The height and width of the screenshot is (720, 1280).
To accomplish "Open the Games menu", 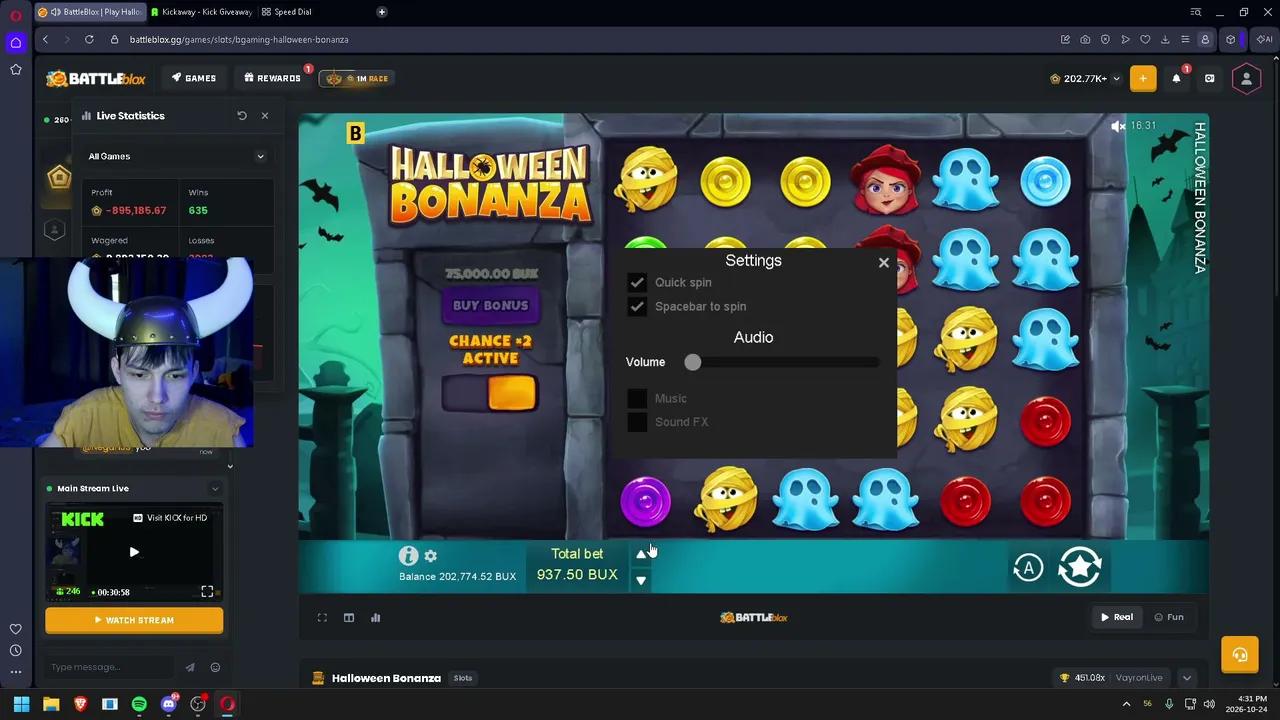I will point(194,78).
